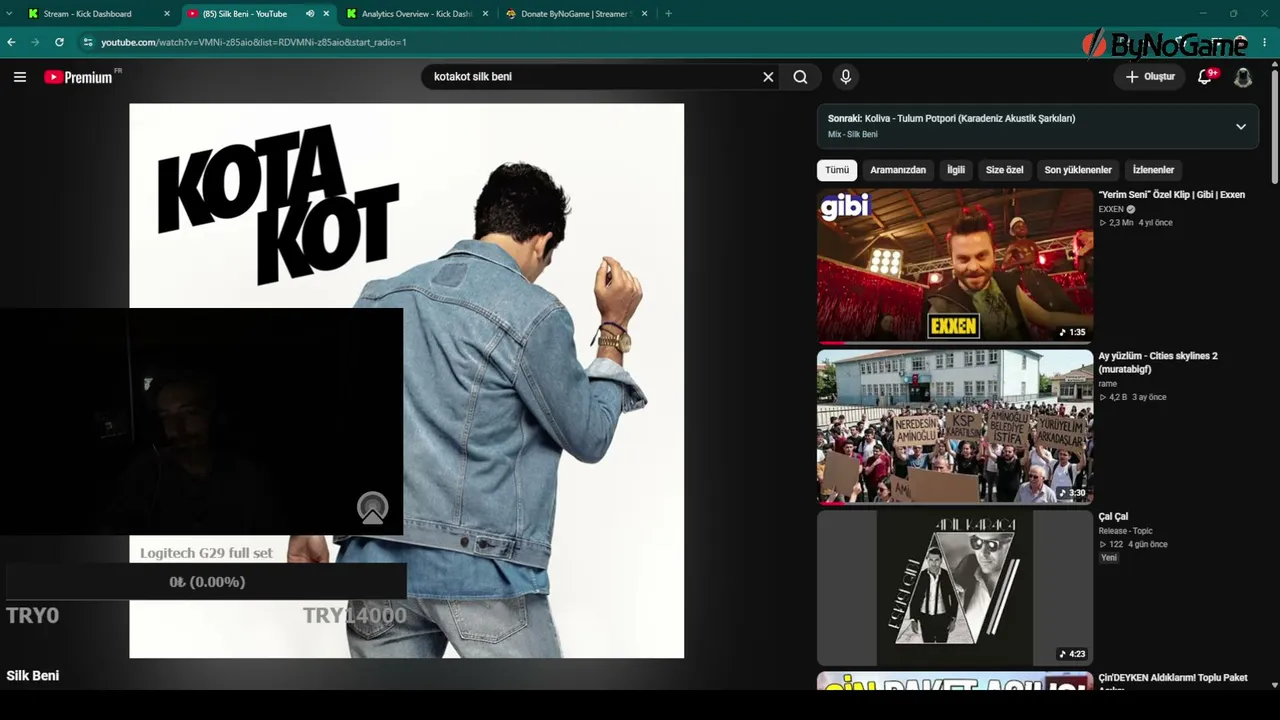The image size is (1280, 720).
Task: Select the Silk Beni - YouTube tab
Action: (259, 14)
